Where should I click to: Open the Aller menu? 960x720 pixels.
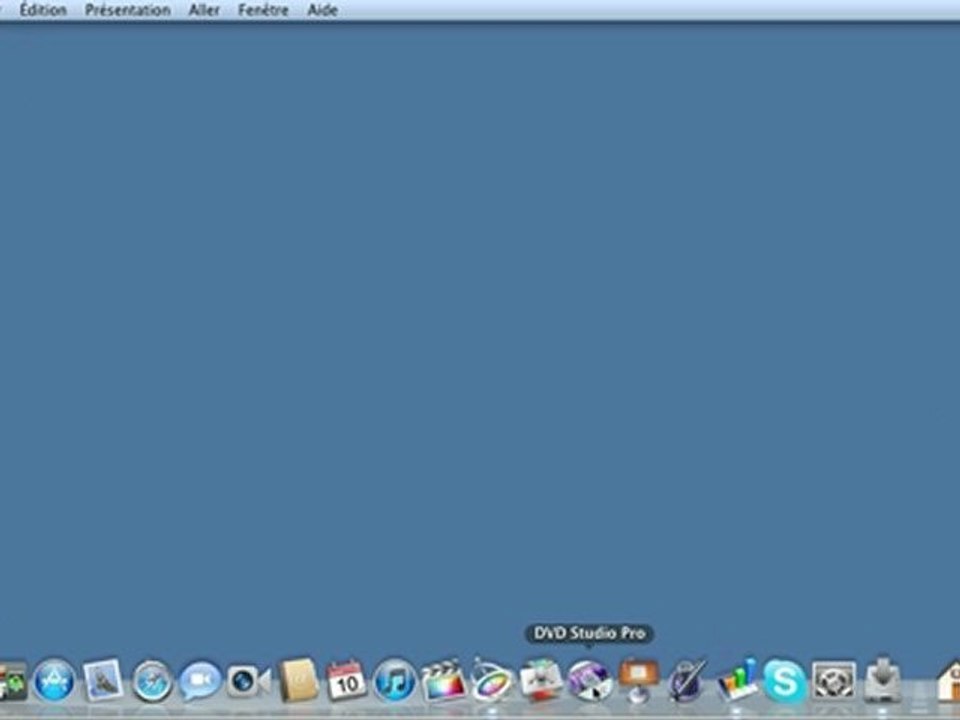[204, 10]
